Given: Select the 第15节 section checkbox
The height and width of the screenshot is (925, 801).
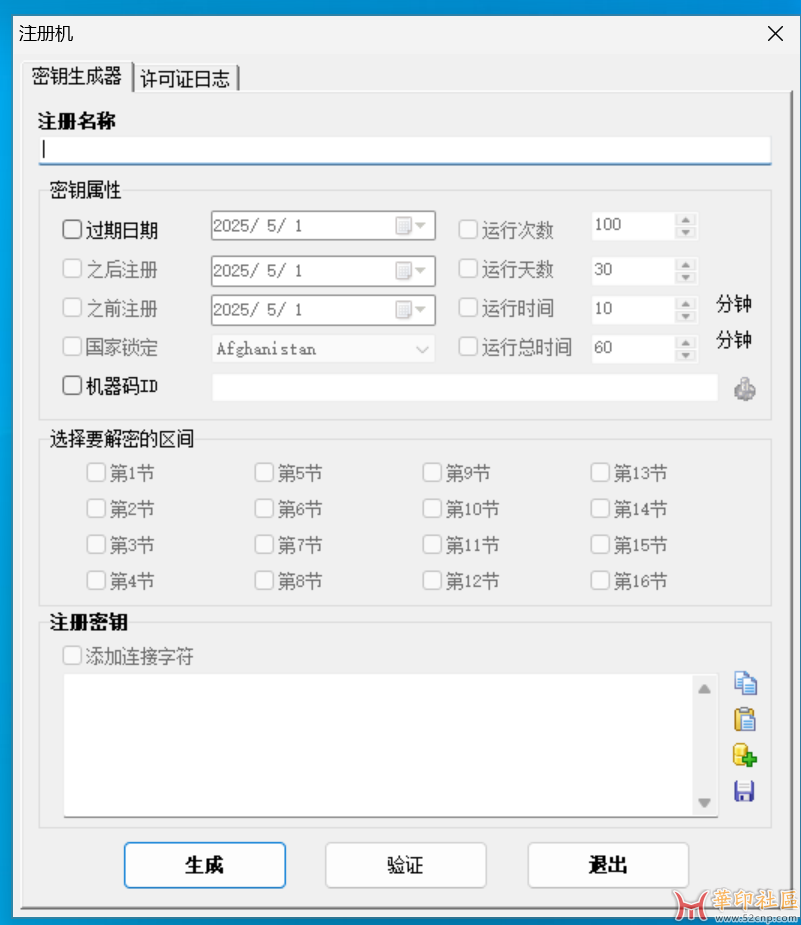Looking at the screenshot, I should (600, 544).
